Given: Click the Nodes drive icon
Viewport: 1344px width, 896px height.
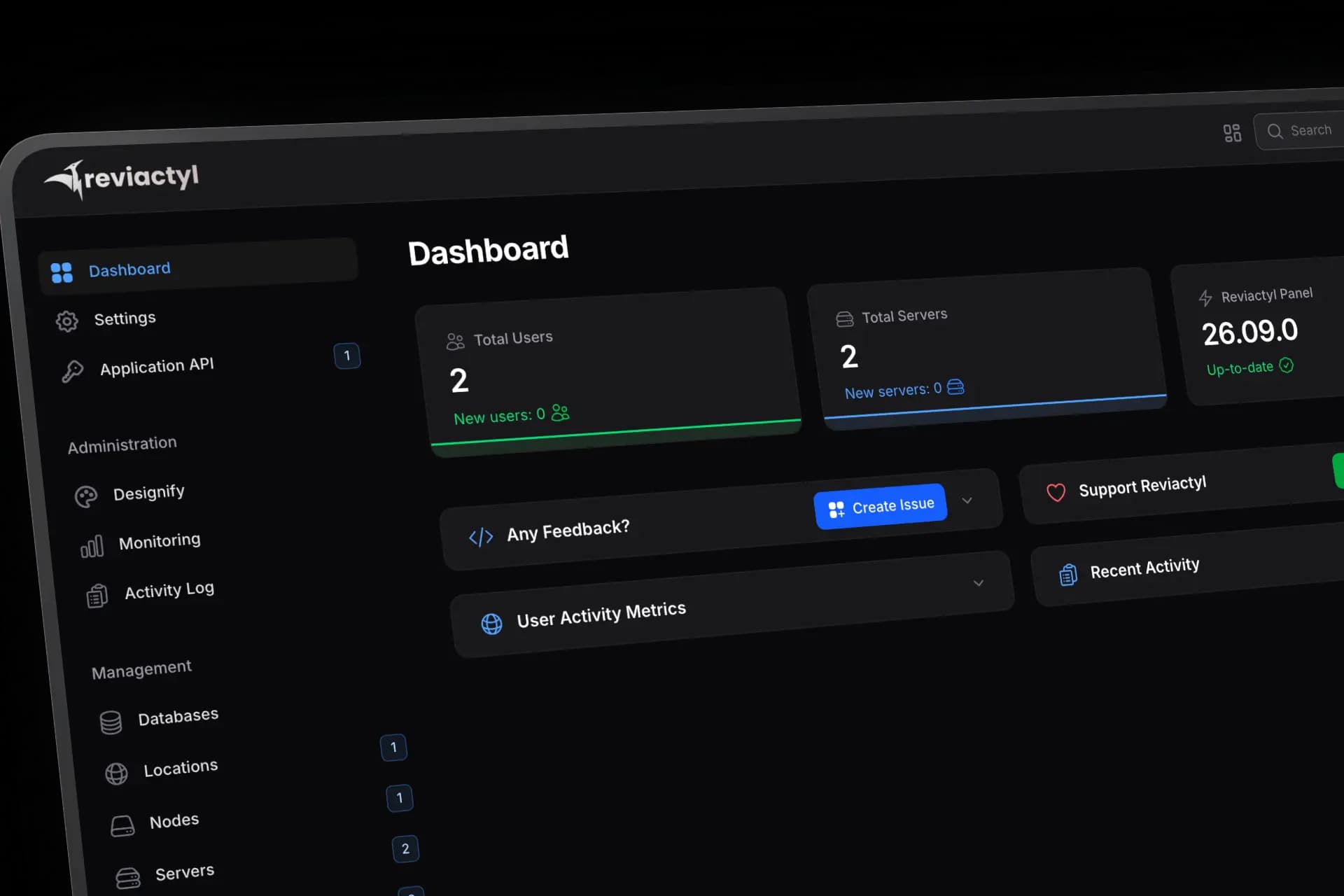Looking at the screenshot, I should tap(122, 826).
